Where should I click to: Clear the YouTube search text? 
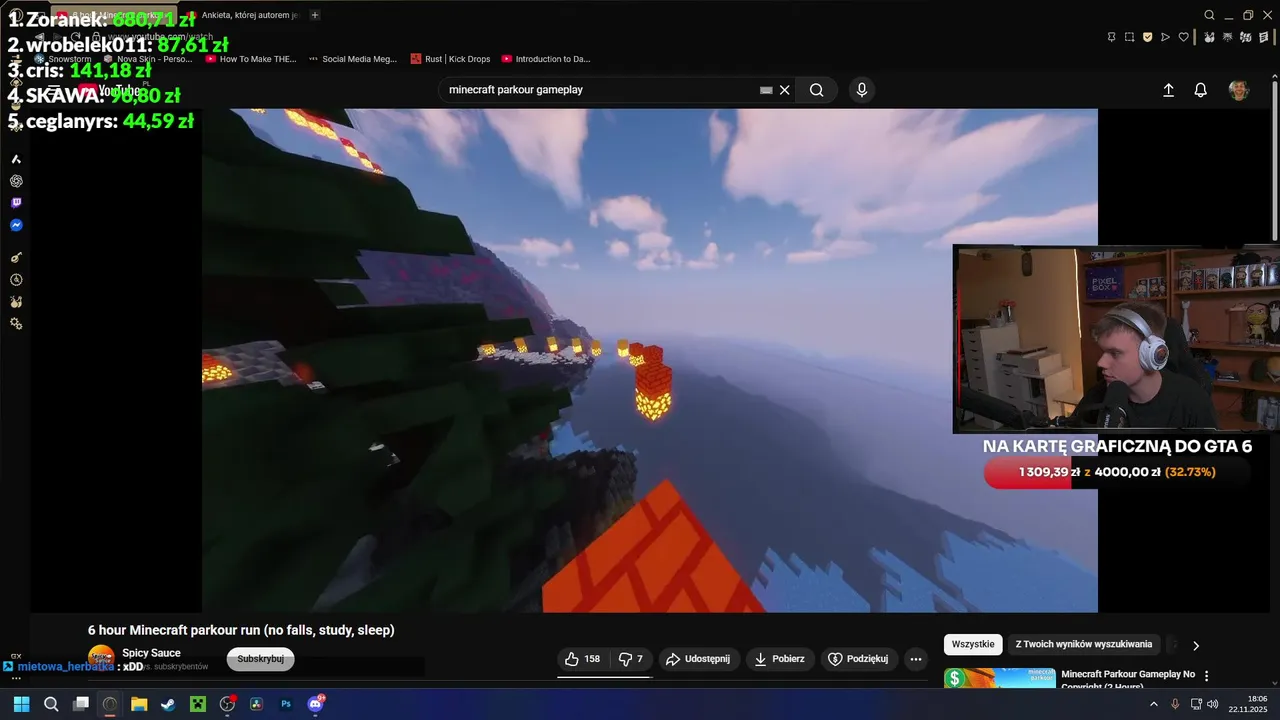(785, 90)
